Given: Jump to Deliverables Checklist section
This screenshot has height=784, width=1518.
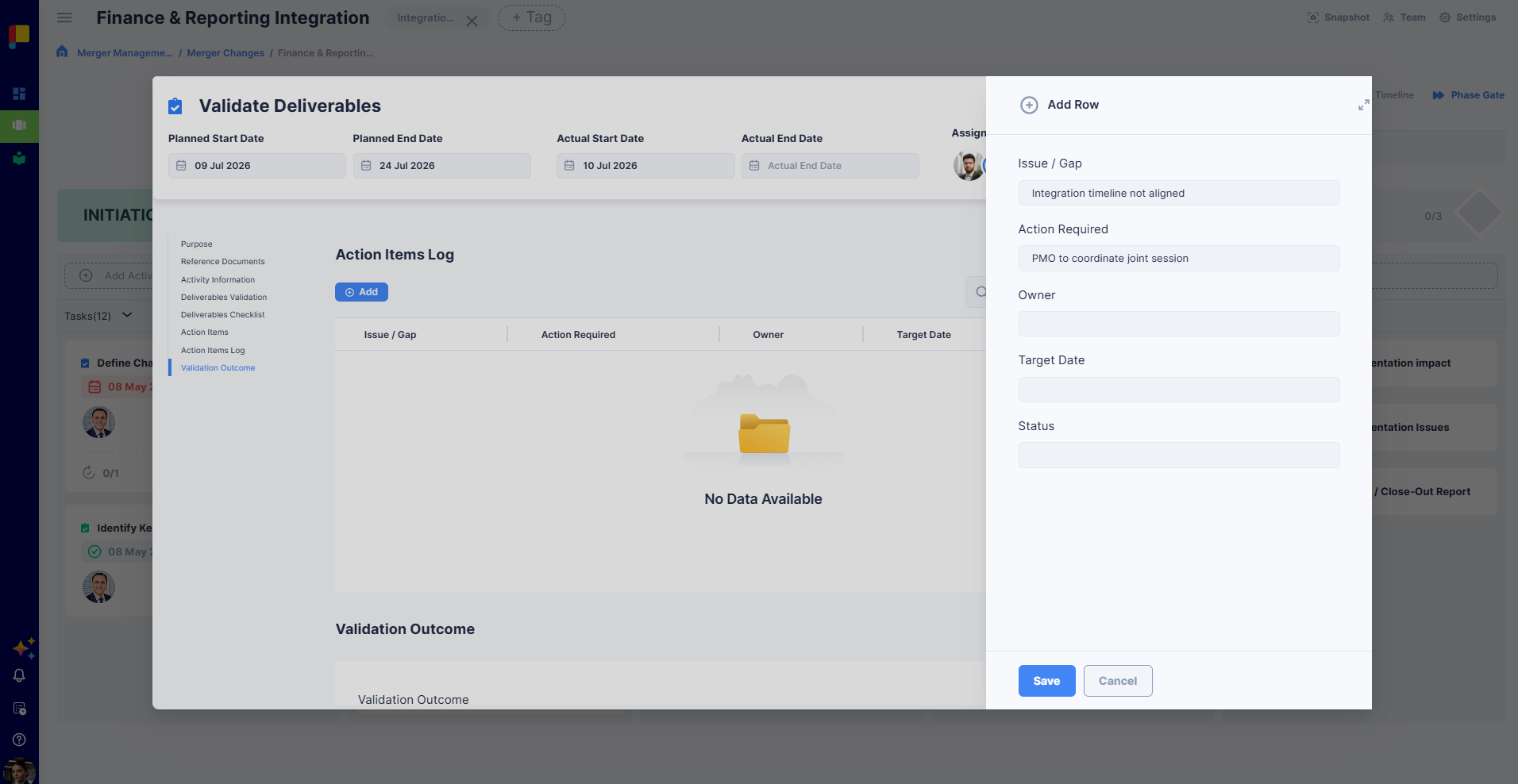Looking at the screenshot, I should coord(222,315).
